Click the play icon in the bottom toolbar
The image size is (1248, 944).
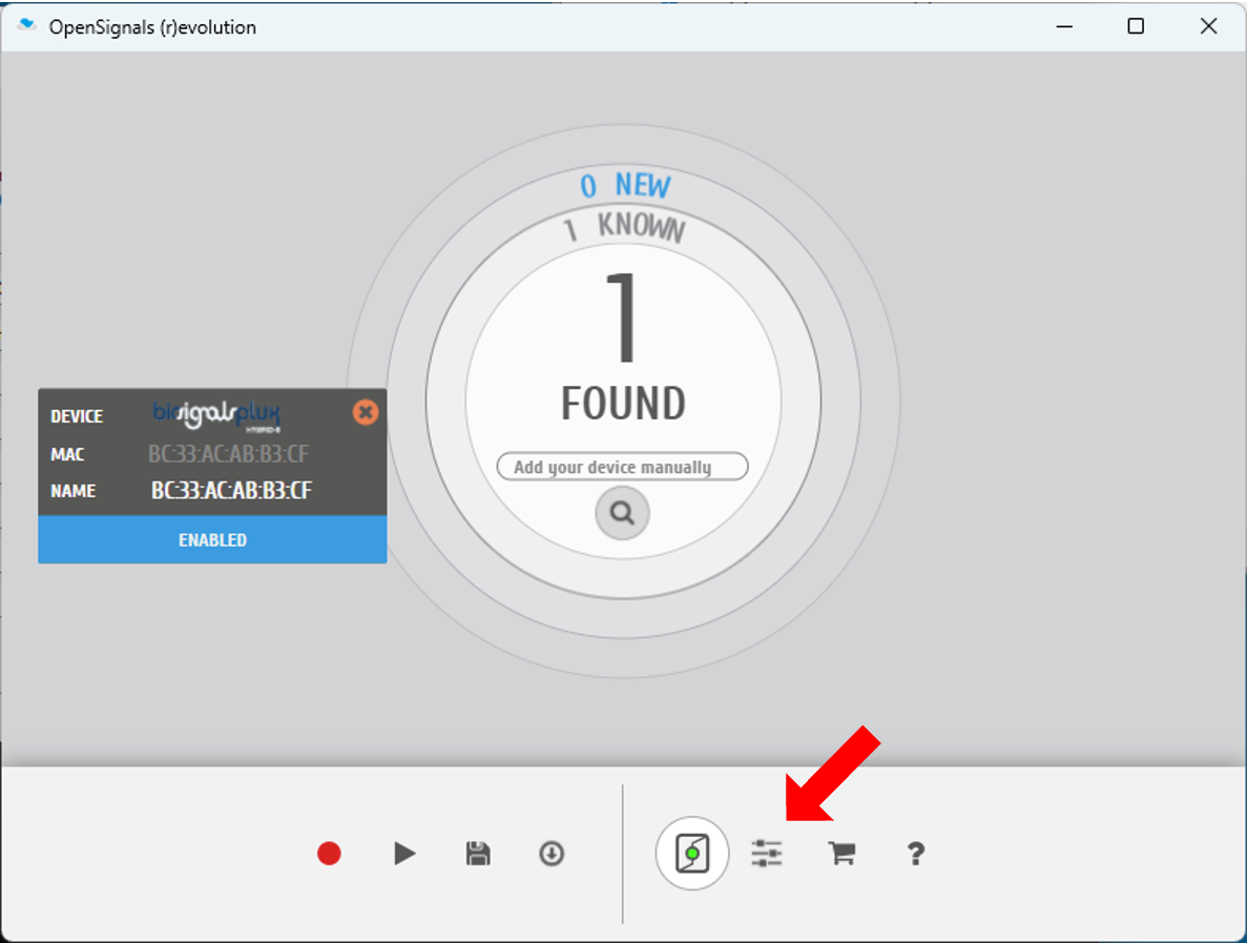pos(404,854)
